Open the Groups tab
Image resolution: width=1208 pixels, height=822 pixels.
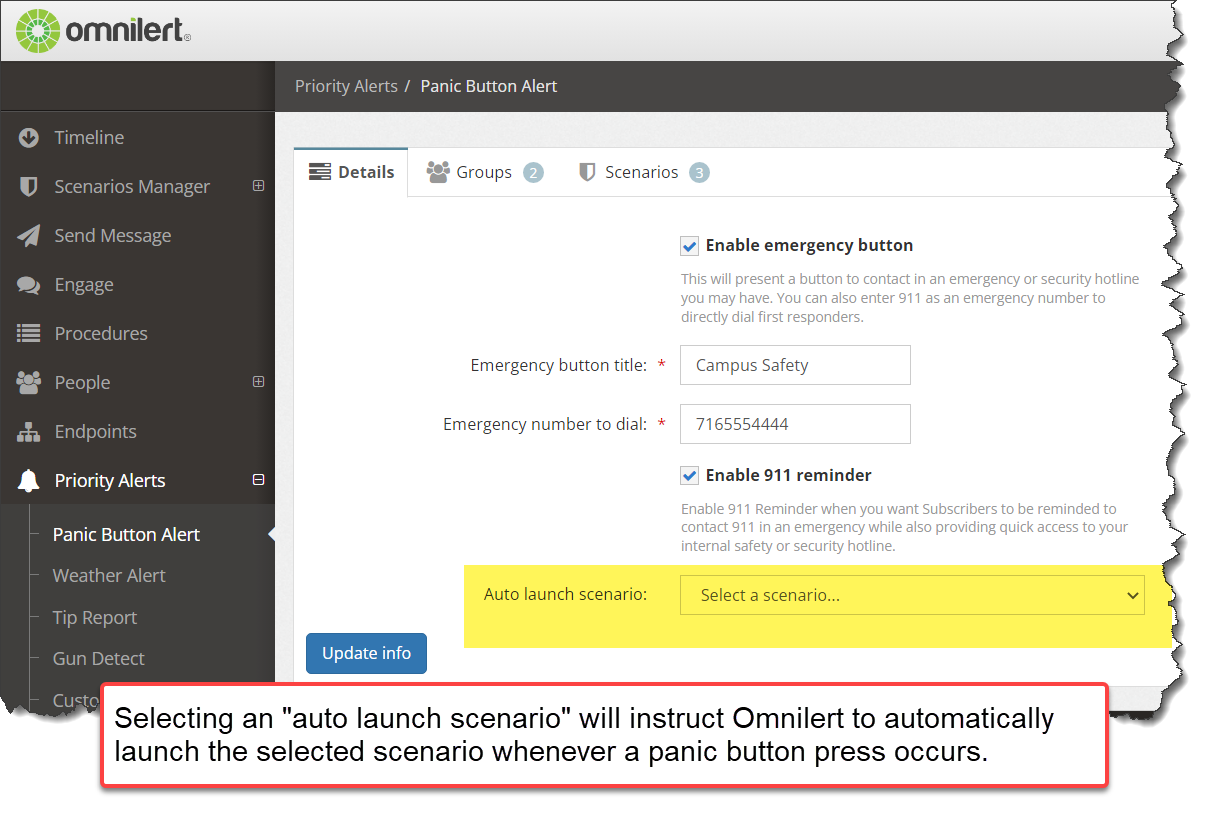tap(485, 172)
